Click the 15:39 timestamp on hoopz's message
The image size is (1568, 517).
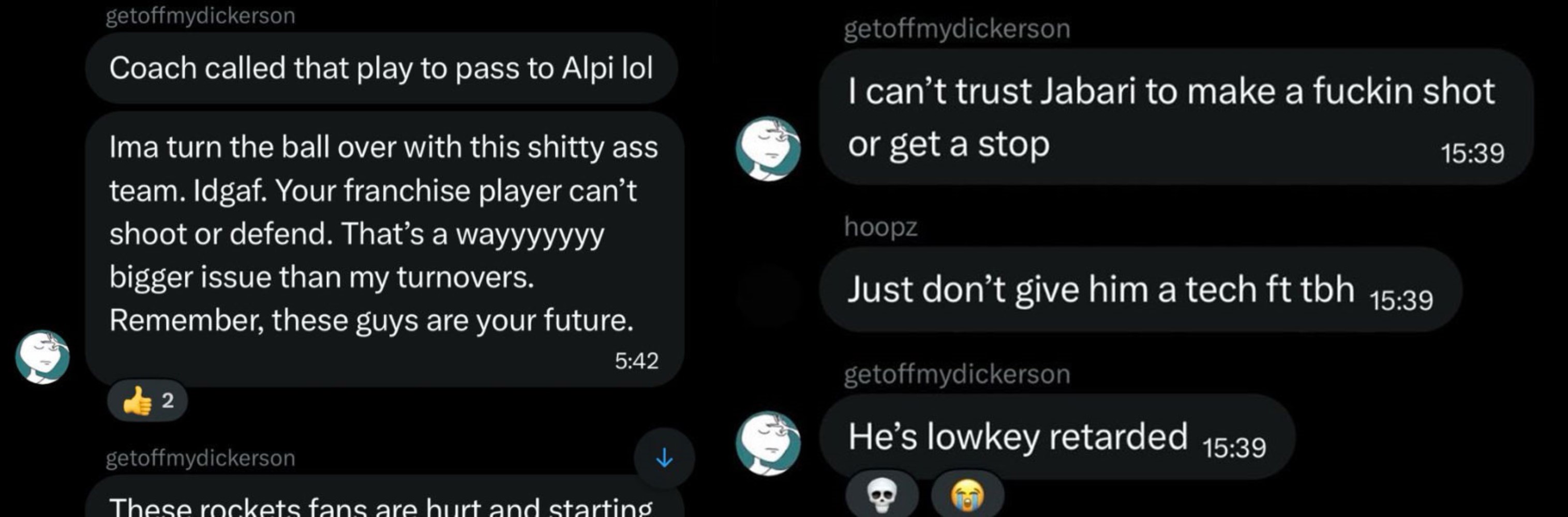coord(1401,300)
